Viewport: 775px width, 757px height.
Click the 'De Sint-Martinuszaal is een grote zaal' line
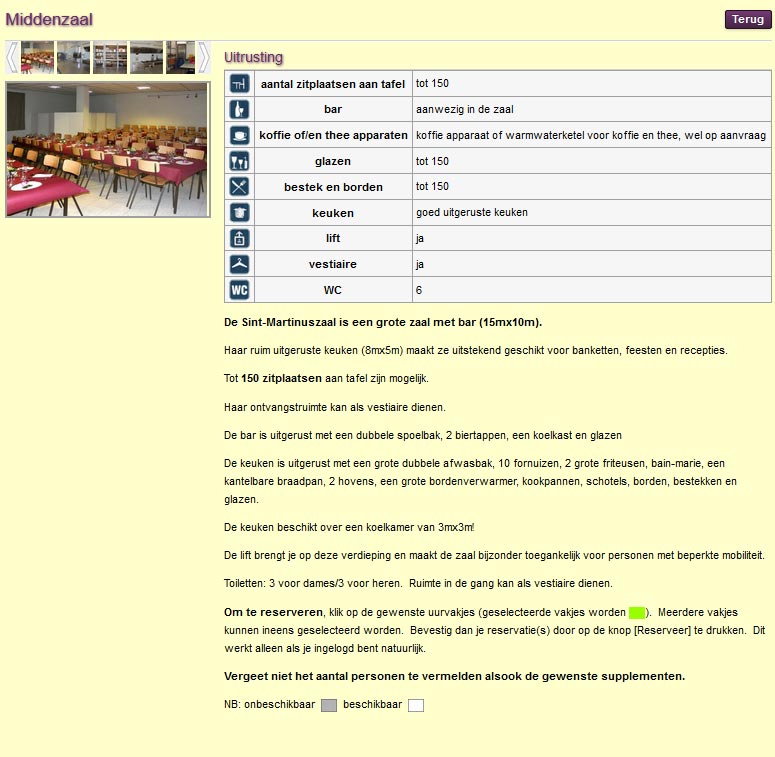click(x=383, y=322)
